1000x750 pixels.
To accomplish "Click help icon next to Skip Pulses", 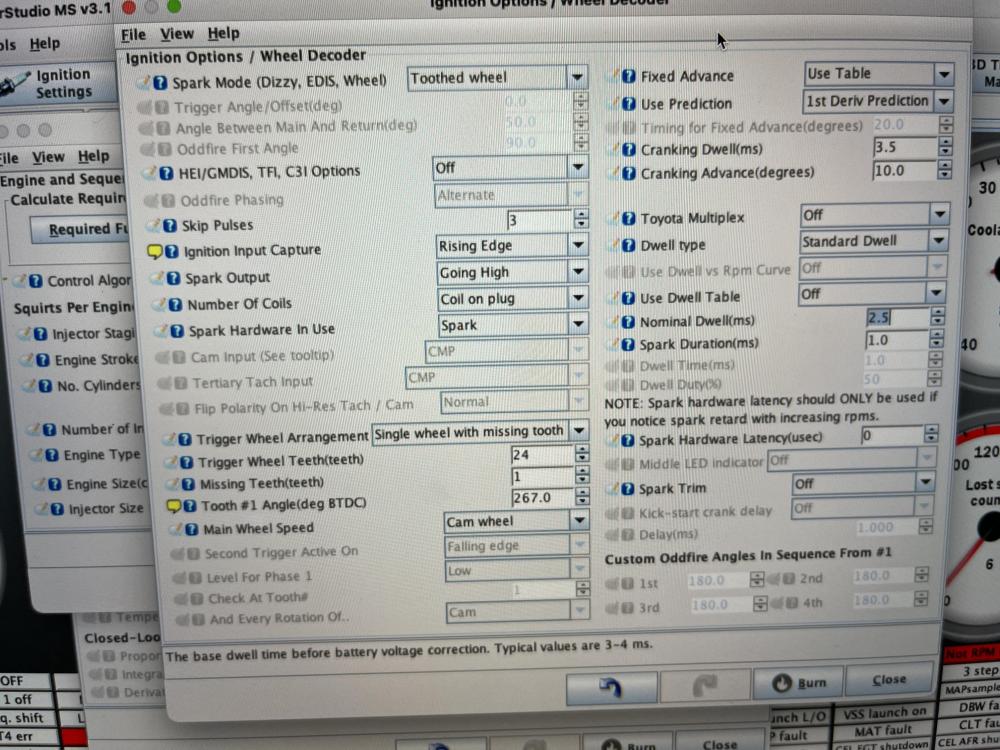I will click(x=170, y=226).
